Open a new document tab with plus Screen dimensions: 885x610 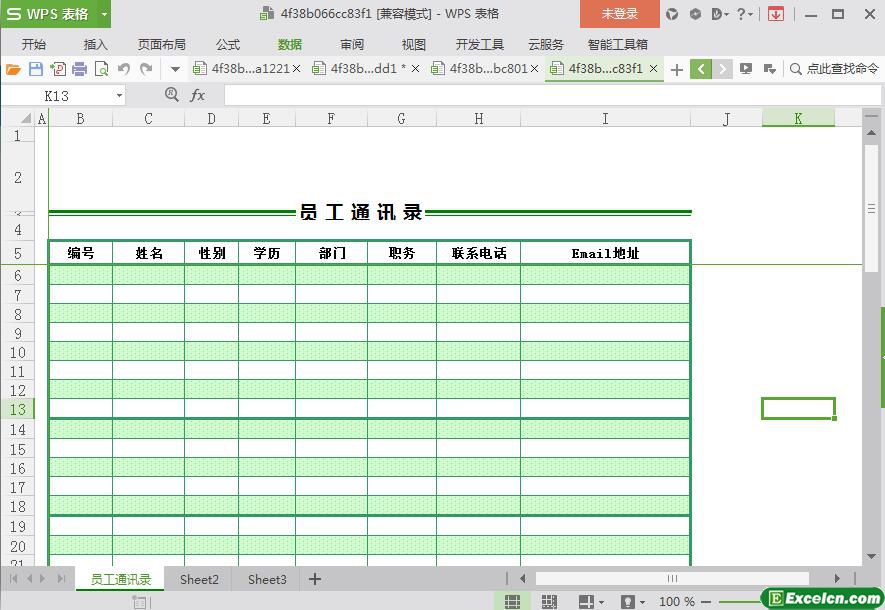(x=677, y=69)
